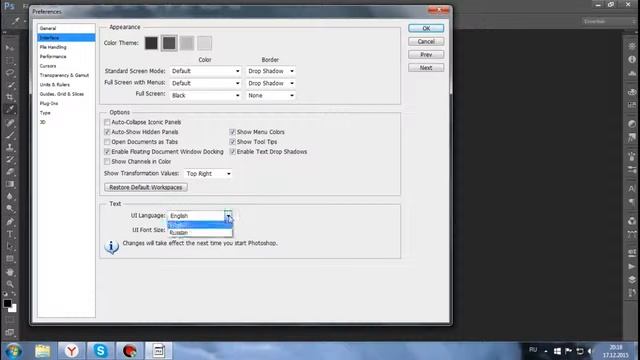Viewport: 640px width, 360px height.
Task: Select the Move tool
Action: [10, 48]
